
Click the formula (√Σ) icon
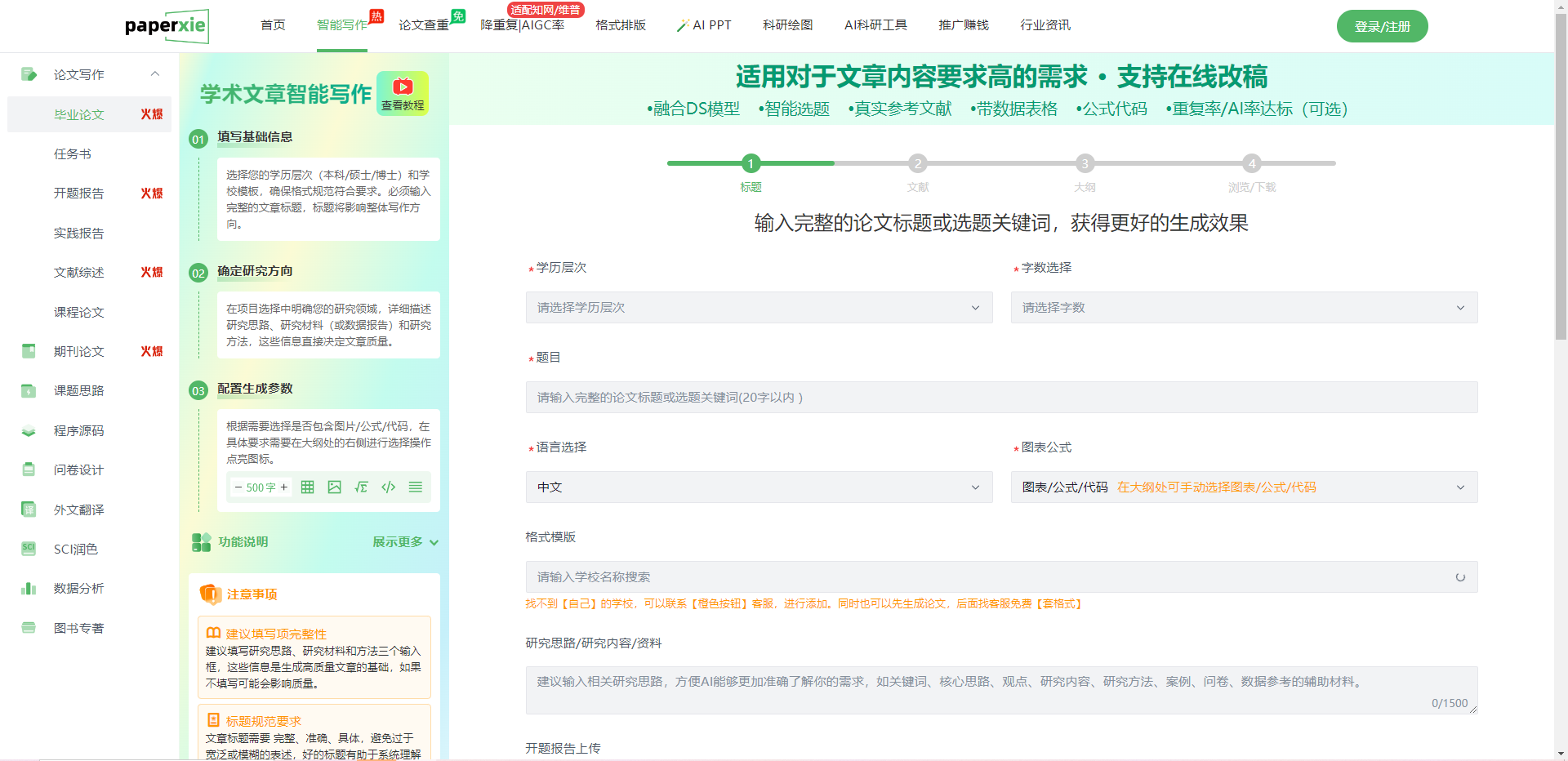point(361,487)
